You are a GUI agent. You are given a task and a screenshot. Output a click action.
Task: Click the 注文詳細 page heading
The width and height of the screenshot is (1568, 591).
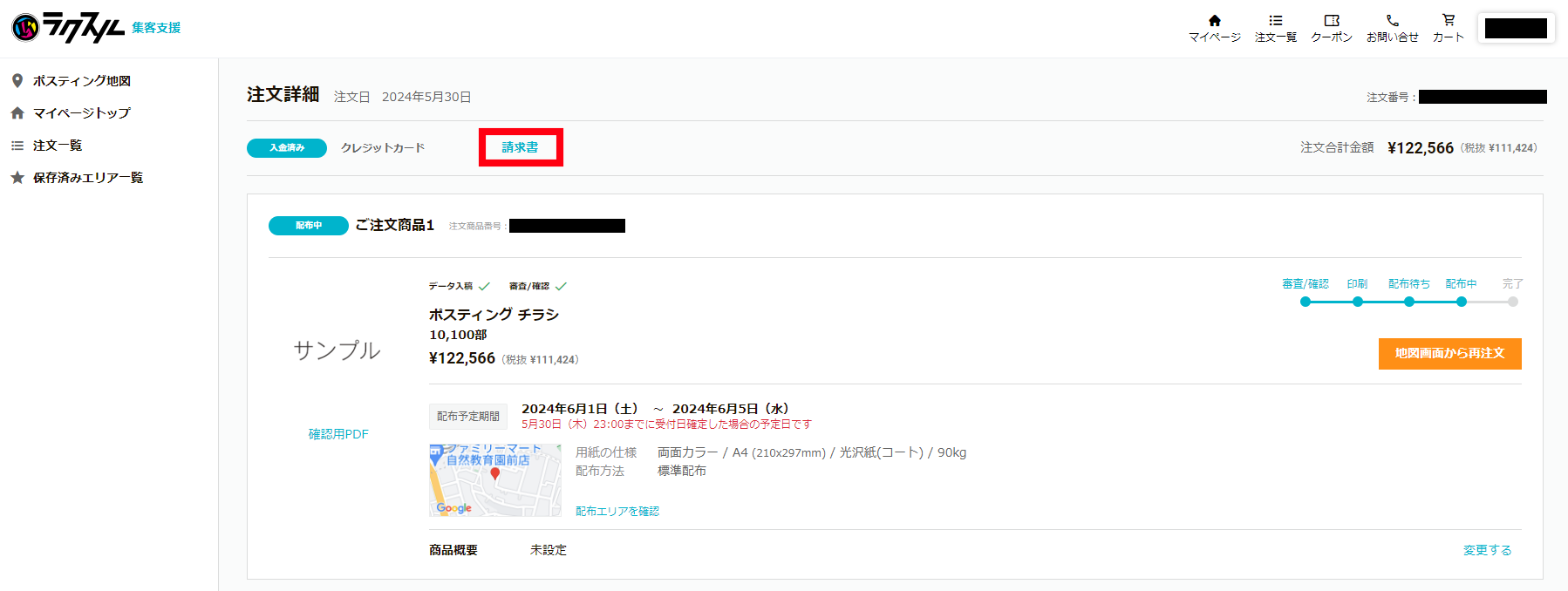pos(283,94)
